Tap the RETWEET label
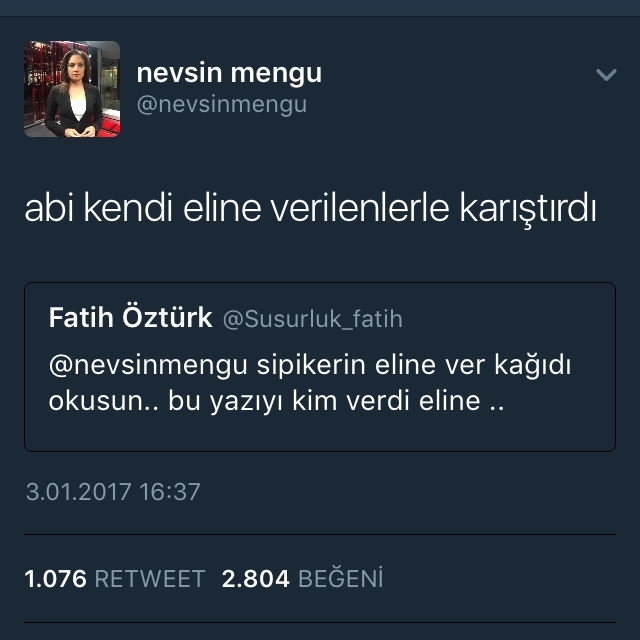Screen dimensions: 640x640 pyautogui.click(x=150, y=579)
